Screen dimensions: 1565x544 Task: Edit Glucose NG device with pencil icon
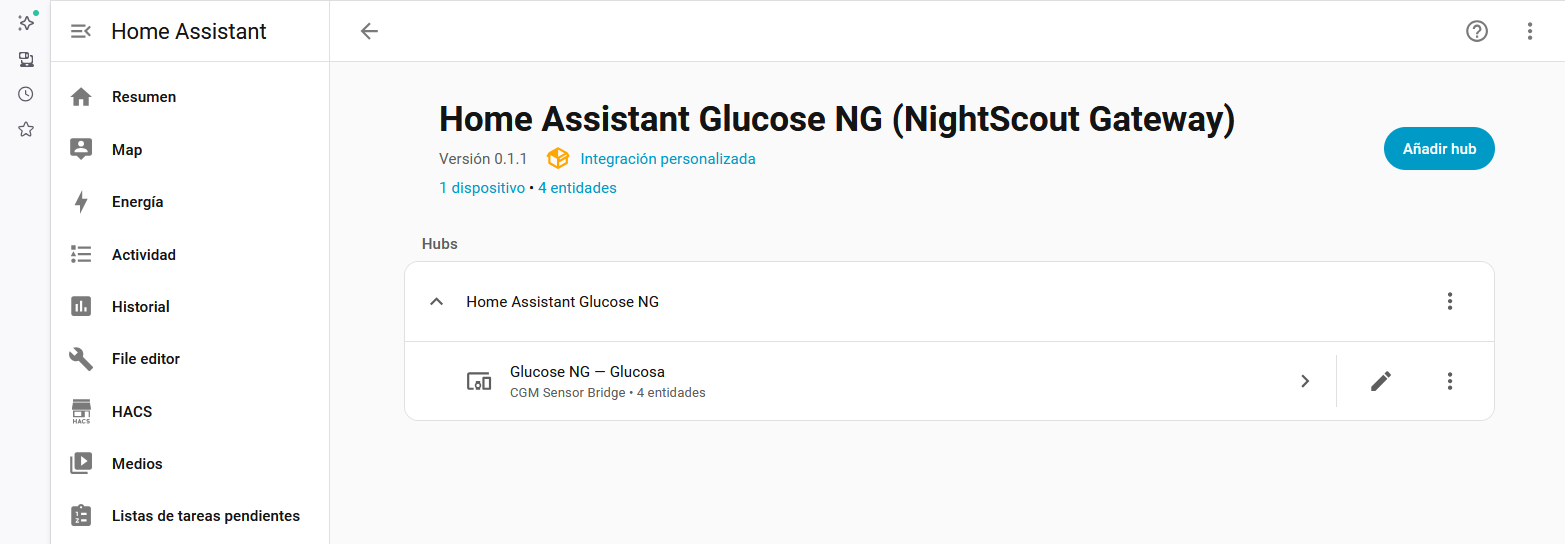1381,381
